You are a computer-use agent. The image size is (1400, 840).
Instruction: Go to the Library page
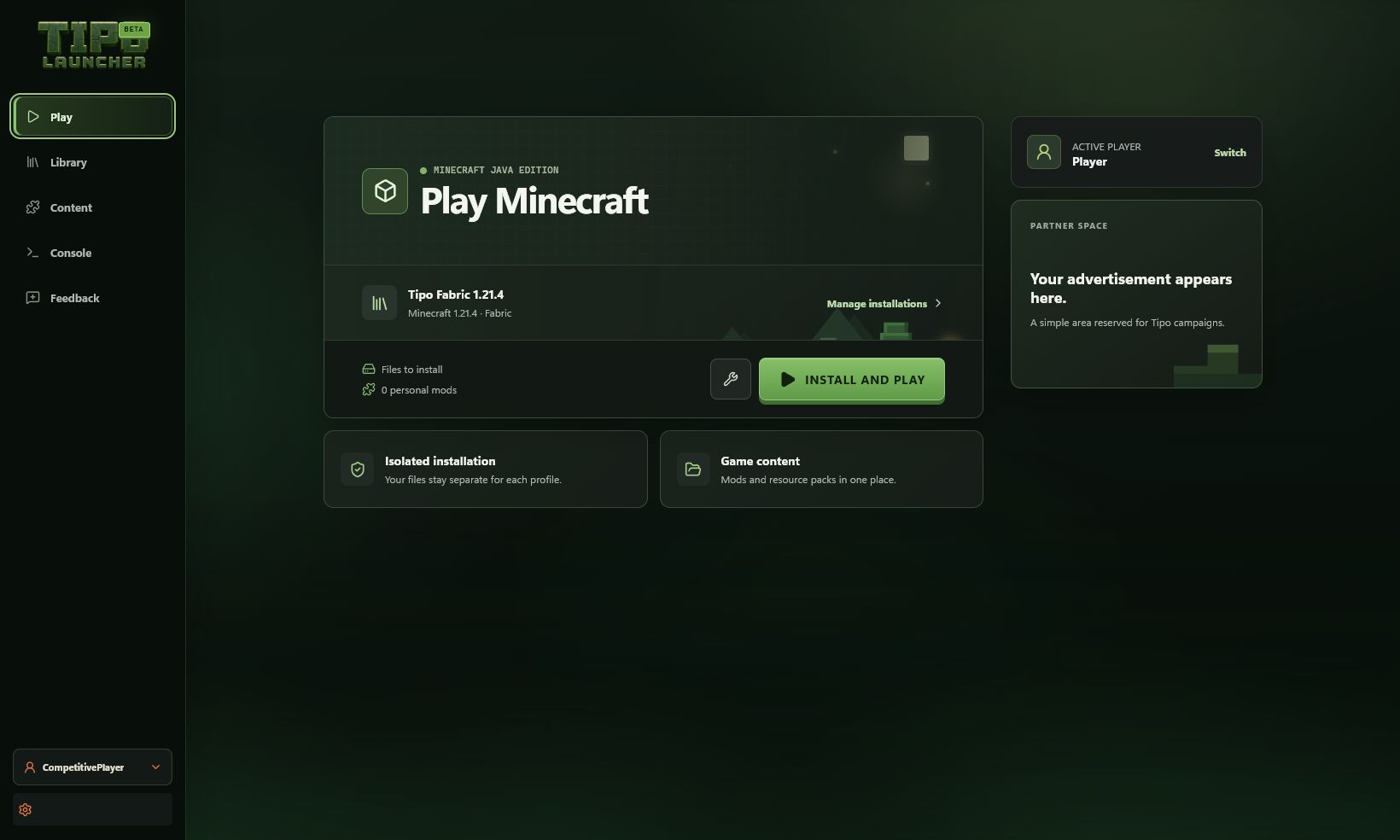pos(92,162)
